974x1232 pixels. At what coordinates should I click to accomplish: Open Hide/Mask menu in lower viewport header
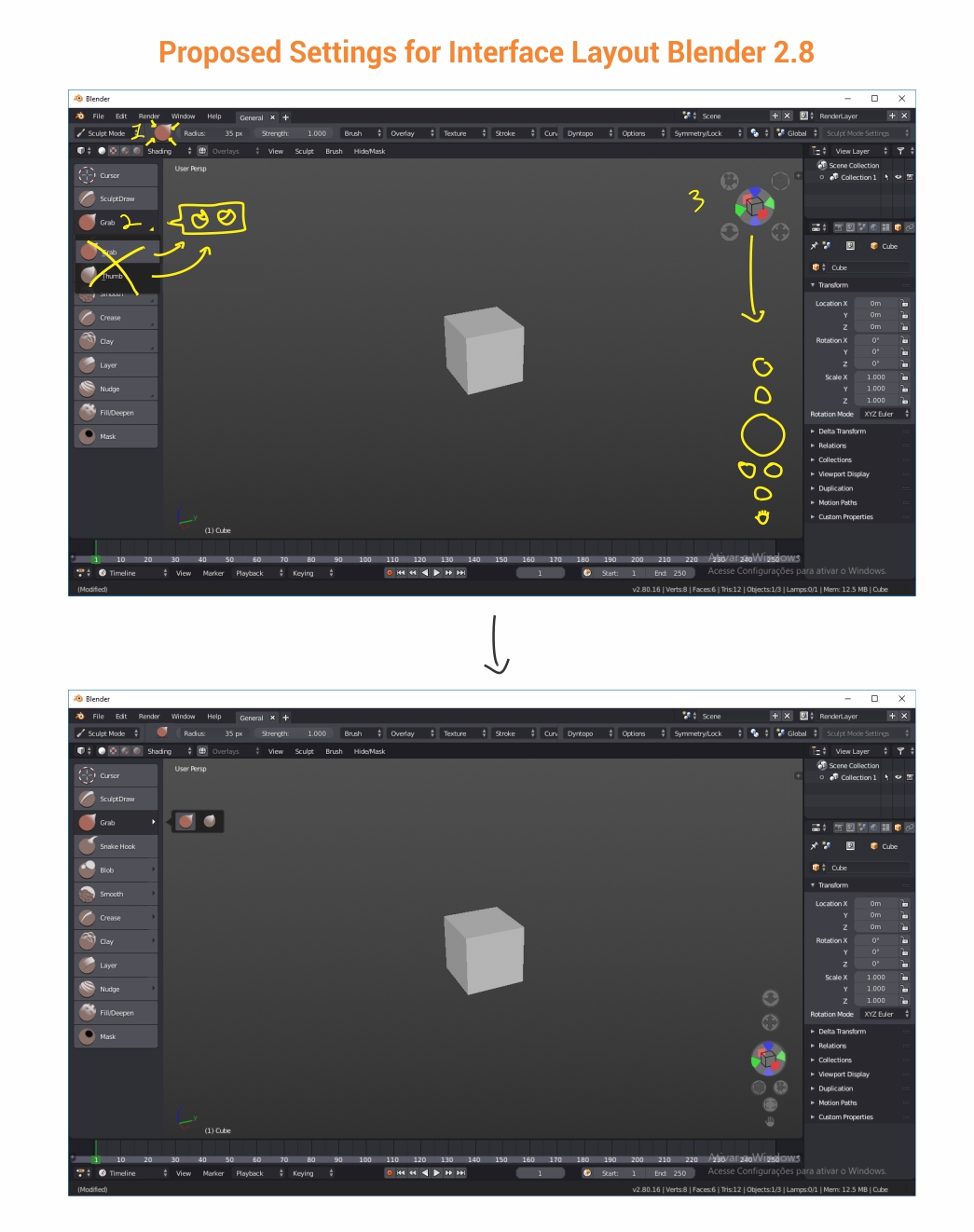369,751
